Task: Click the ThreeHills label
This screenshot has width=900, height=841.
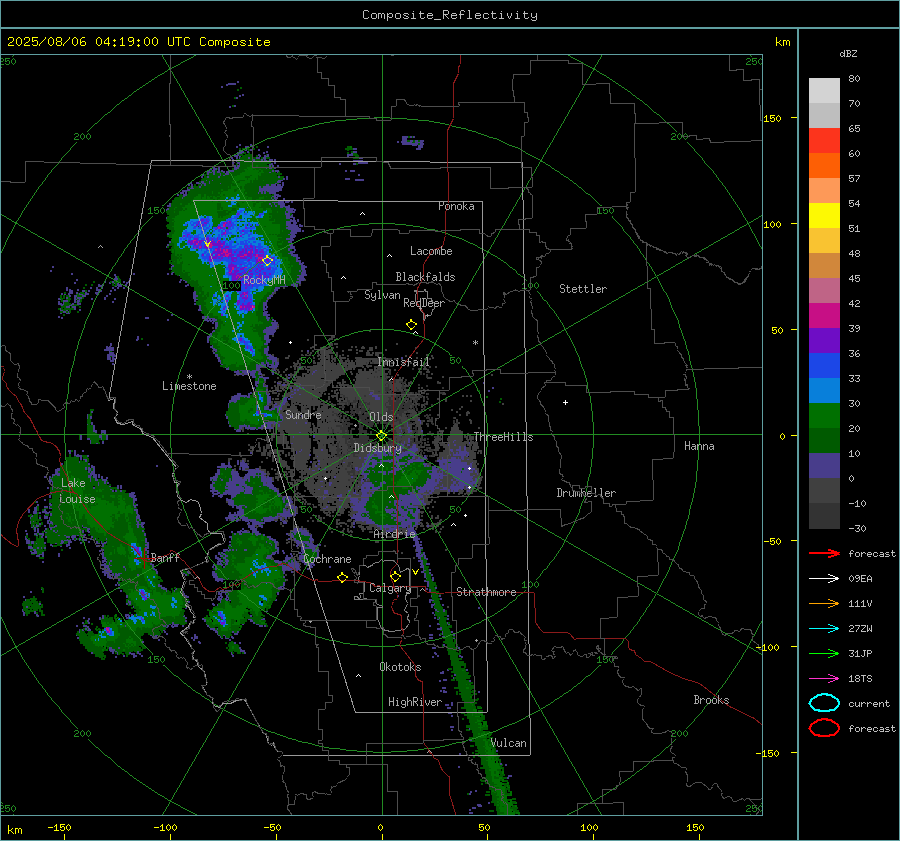Action: 503,437
